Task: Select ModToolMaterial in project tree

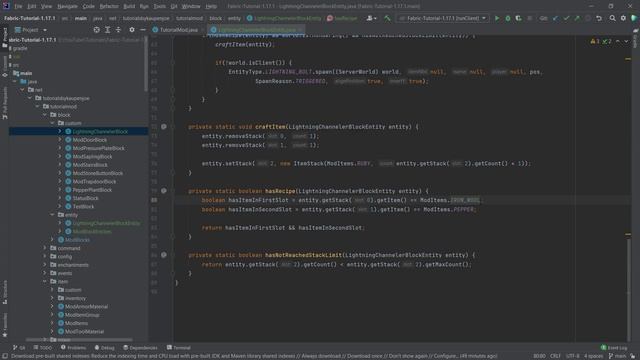Action: pyautogui.click(x=84, y=331)
